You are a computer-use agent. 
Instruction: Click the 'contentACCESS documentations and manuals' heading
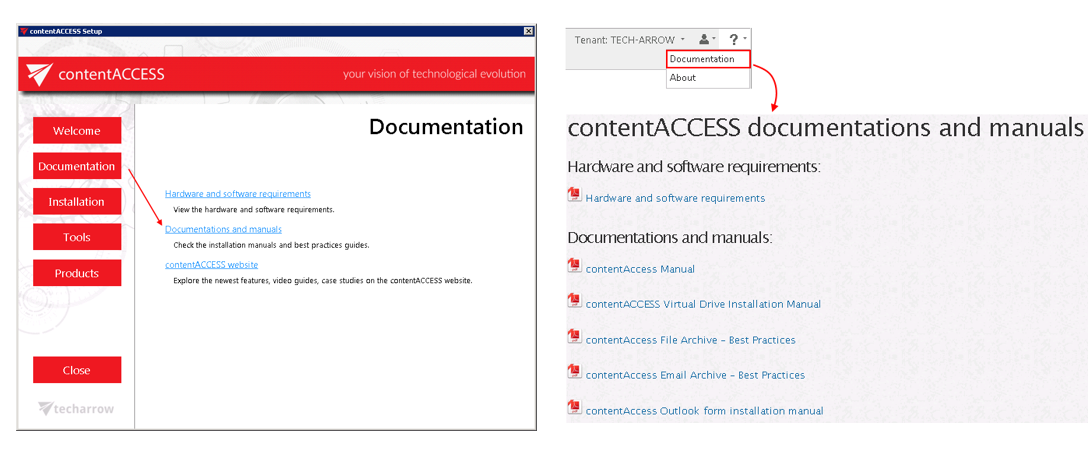click(825, 129)
